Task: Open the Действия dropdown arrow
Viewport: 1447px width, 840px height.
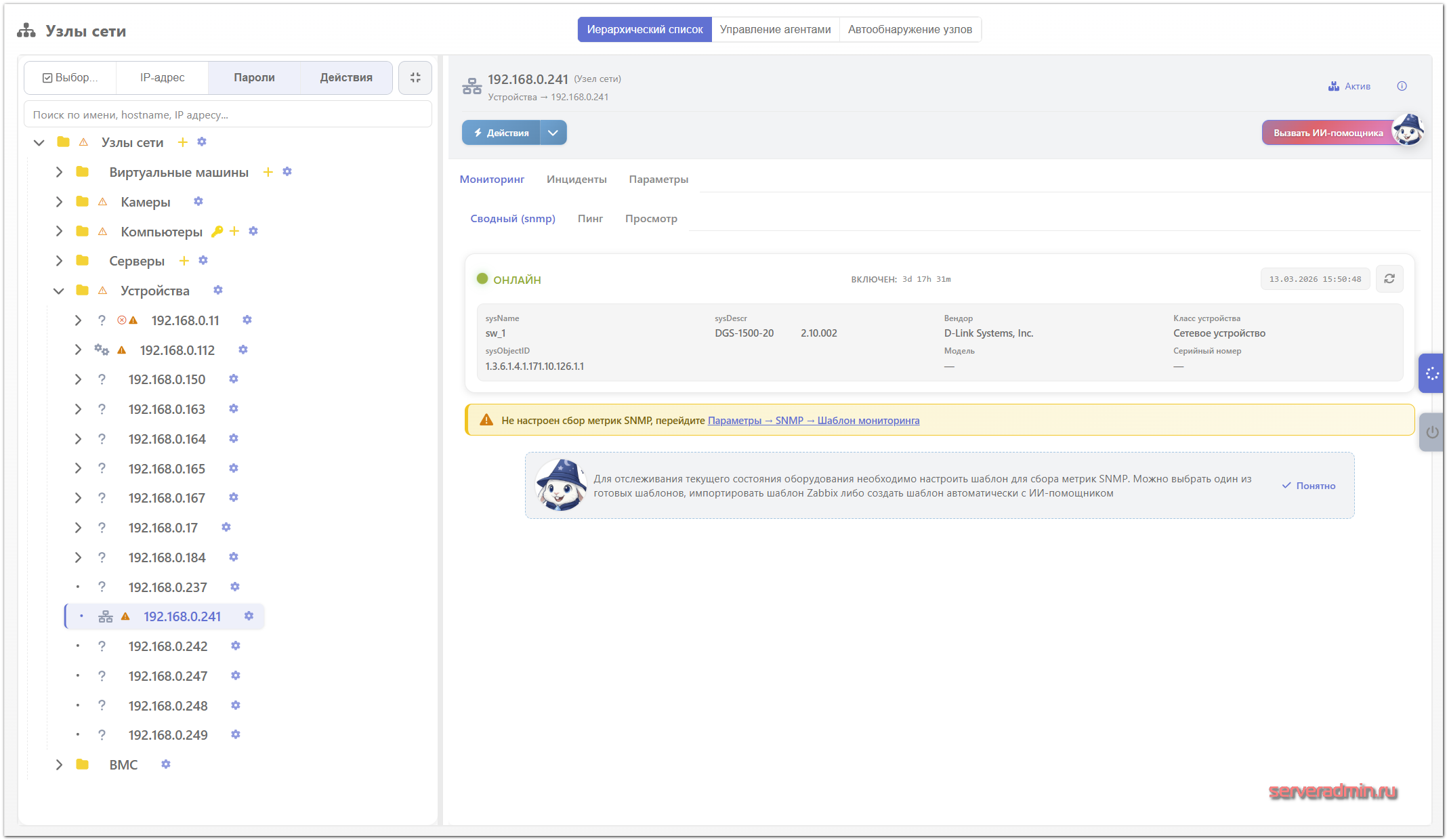Action: (x=553, y=133)
